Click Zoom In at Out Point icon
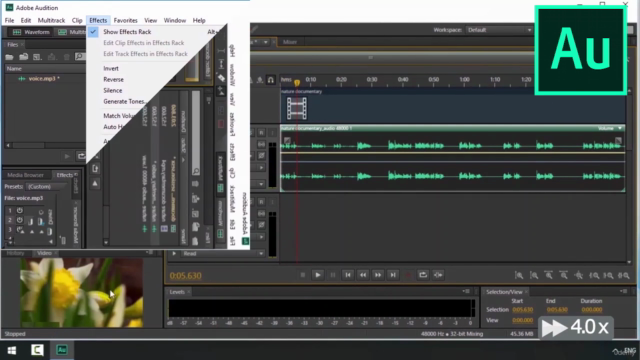The height and width of the screenshot is (360, 640). 609,276
